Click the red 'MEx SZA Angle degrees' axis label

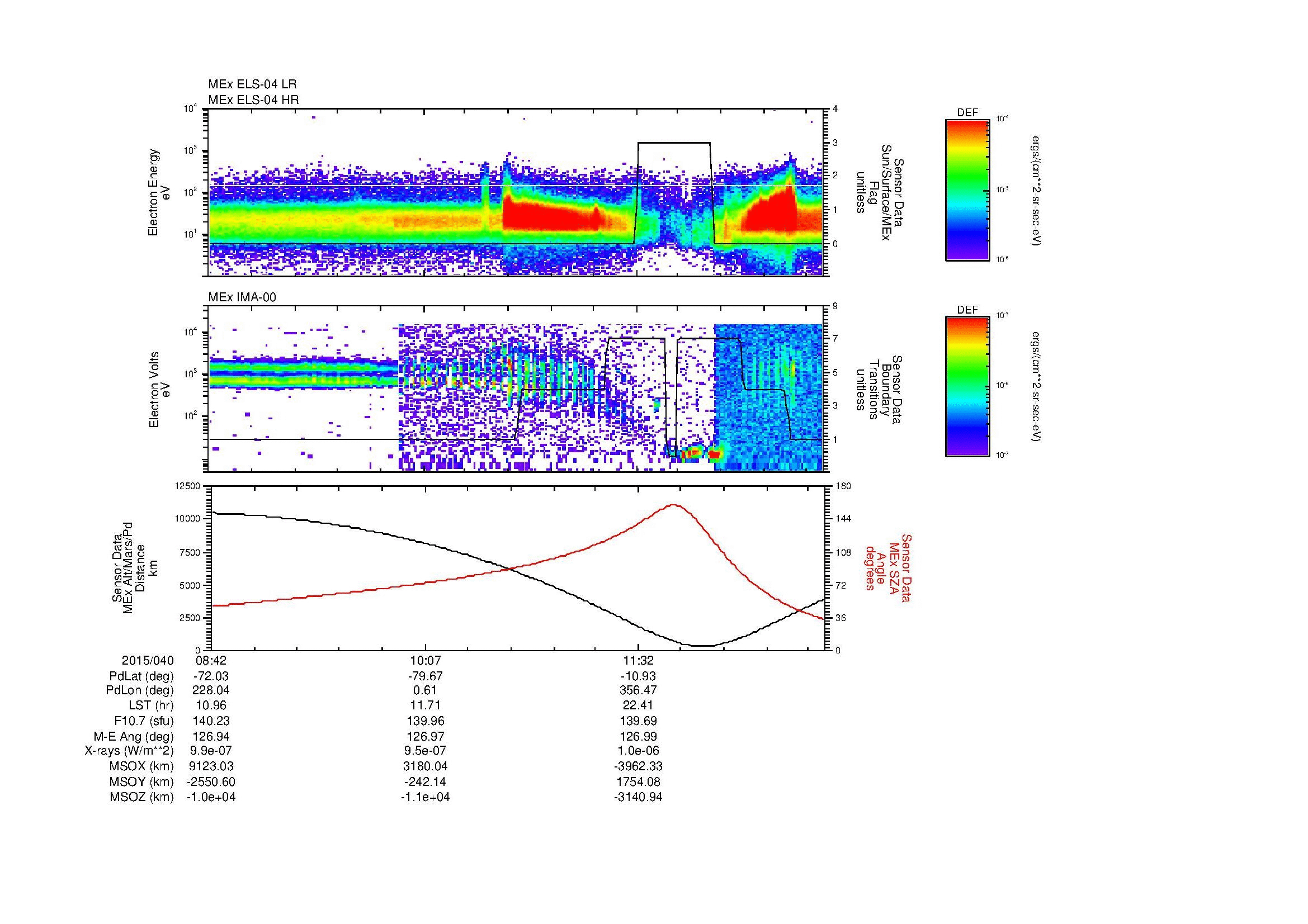pos(888,567)
